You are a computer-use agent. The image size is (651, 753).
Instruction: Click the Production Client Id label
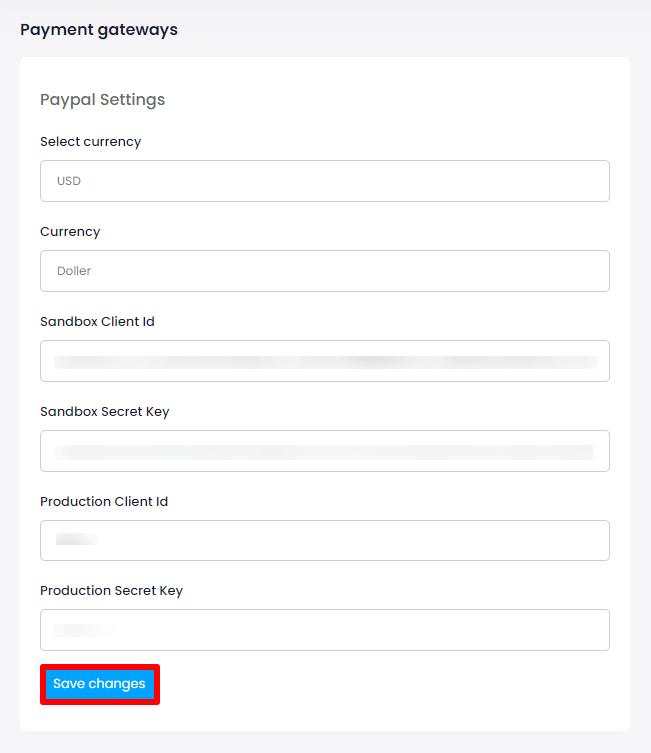[104, 501]
